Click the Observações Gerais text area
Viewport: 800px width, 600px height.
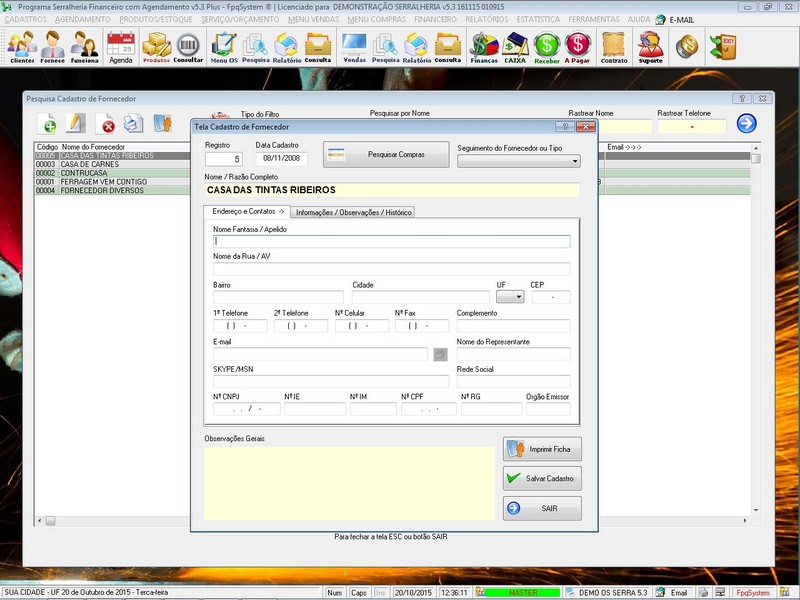coord(349,483)
